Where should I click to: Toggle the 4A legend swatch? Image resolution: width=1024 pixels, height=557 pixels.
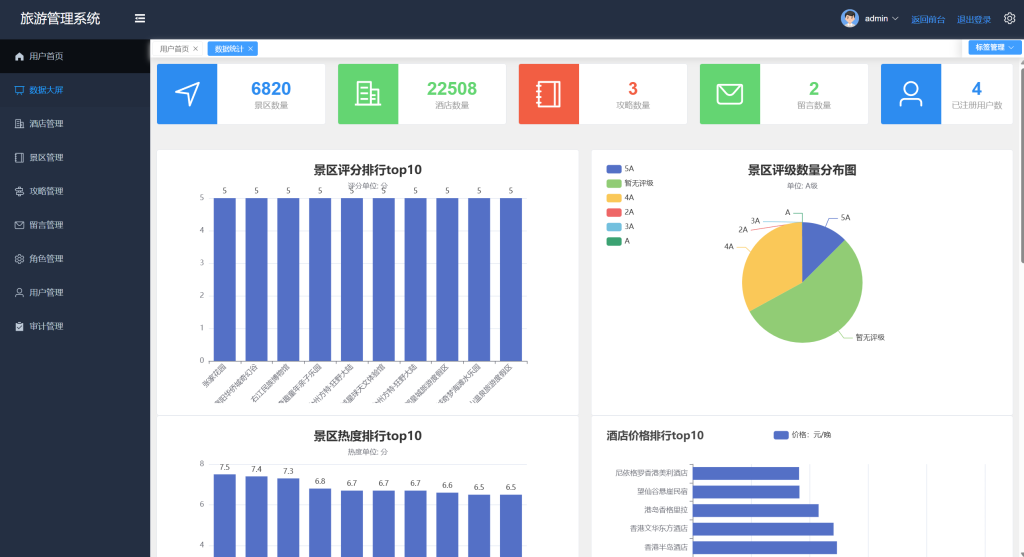tap(614, 198)
